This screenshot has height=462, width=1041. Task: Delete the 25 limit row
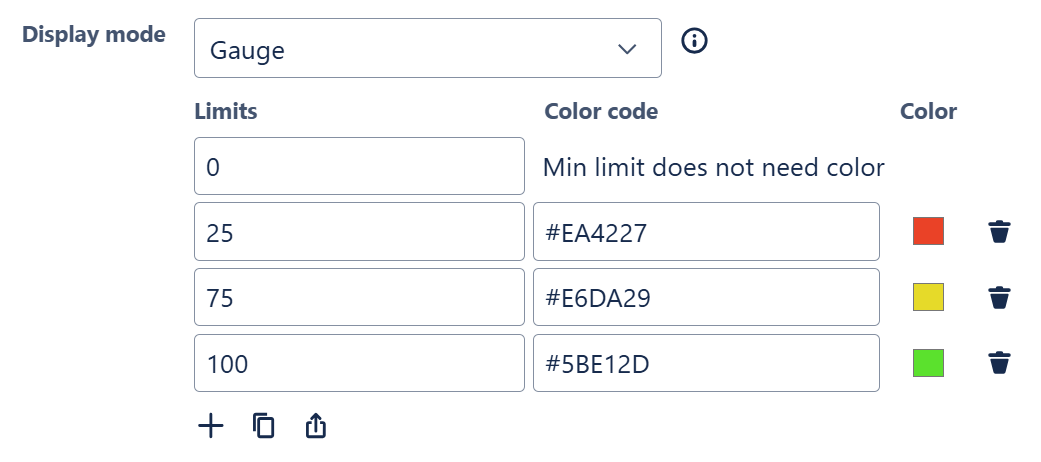998,232
